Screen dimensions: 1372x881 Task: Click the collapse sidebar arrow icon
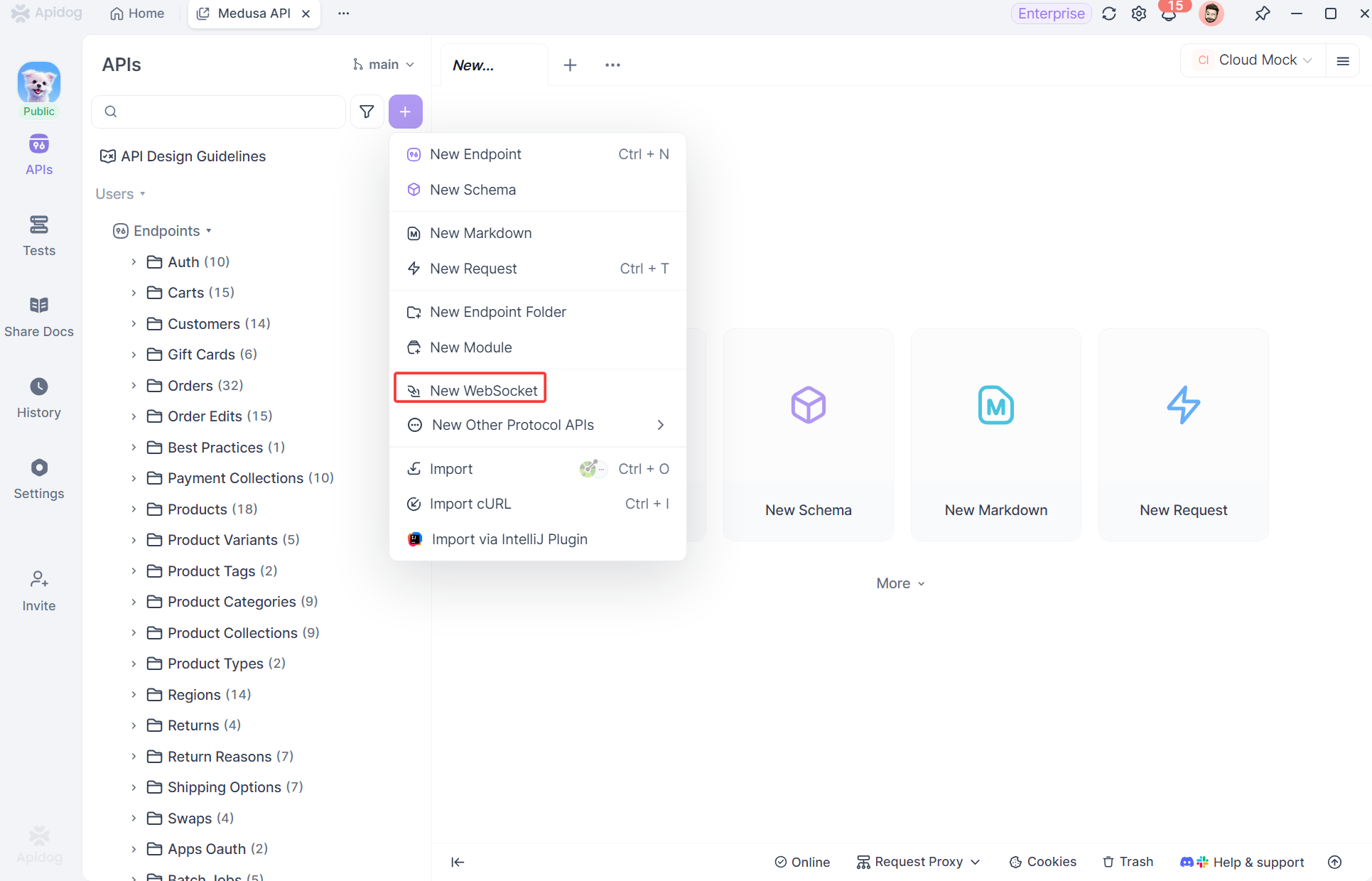coord(458,862)
